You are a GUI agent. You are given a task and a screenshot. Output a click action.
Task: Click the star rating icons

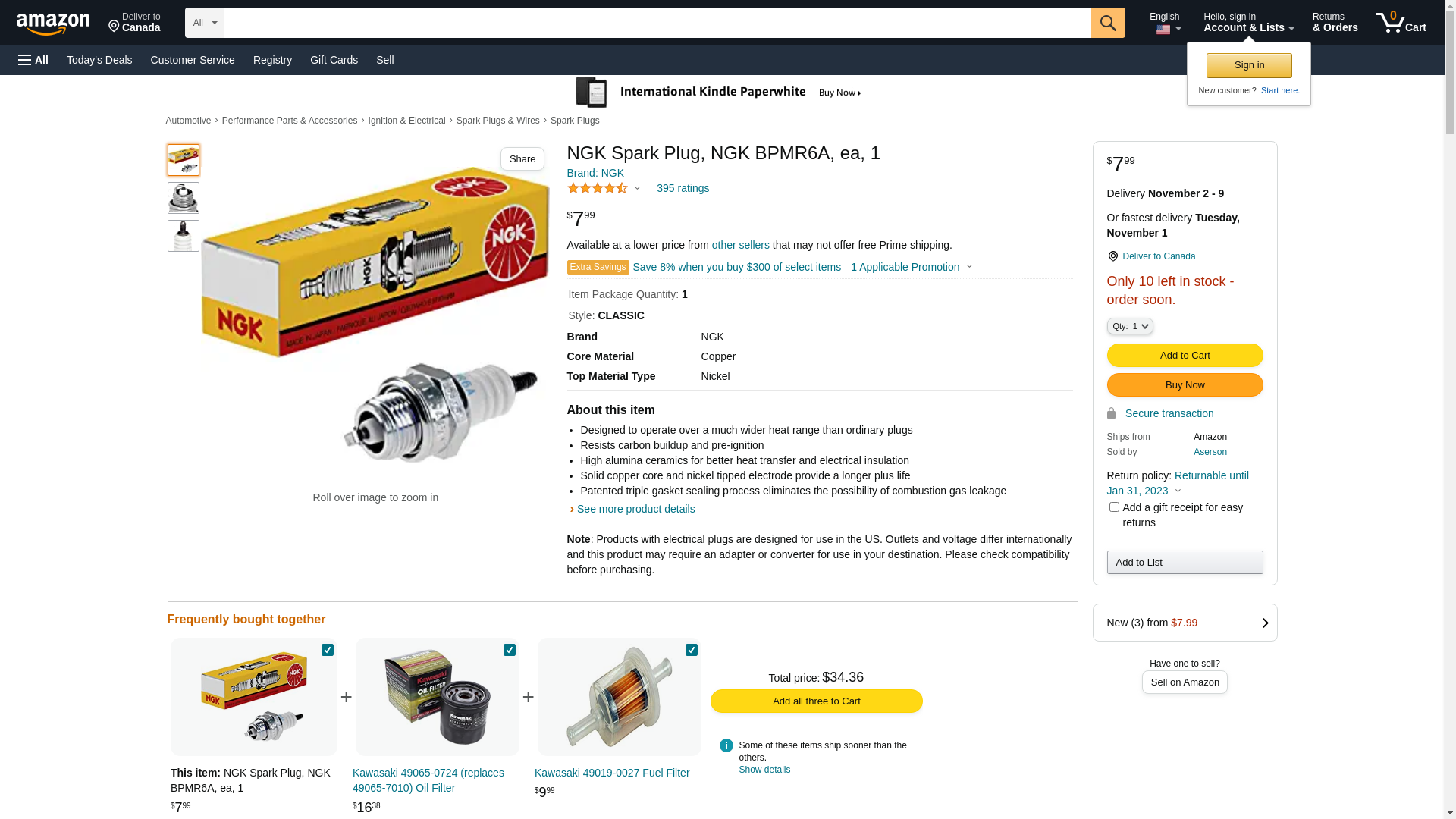click(598, 188)
